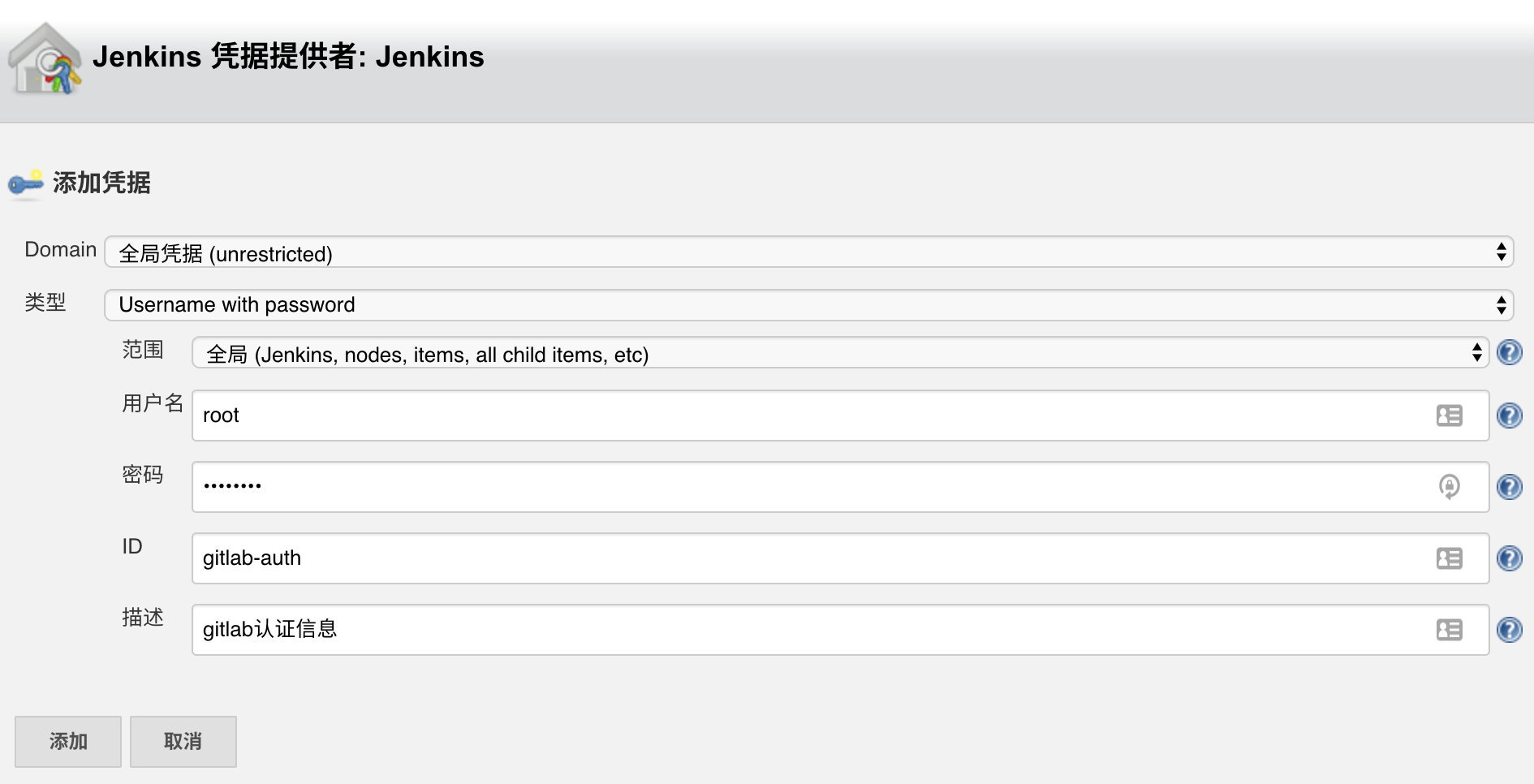This screenshot has height=784, width=1534.
Task: Click the autofill icon in the 描述 field
Action: click(x=1449, y=630)
